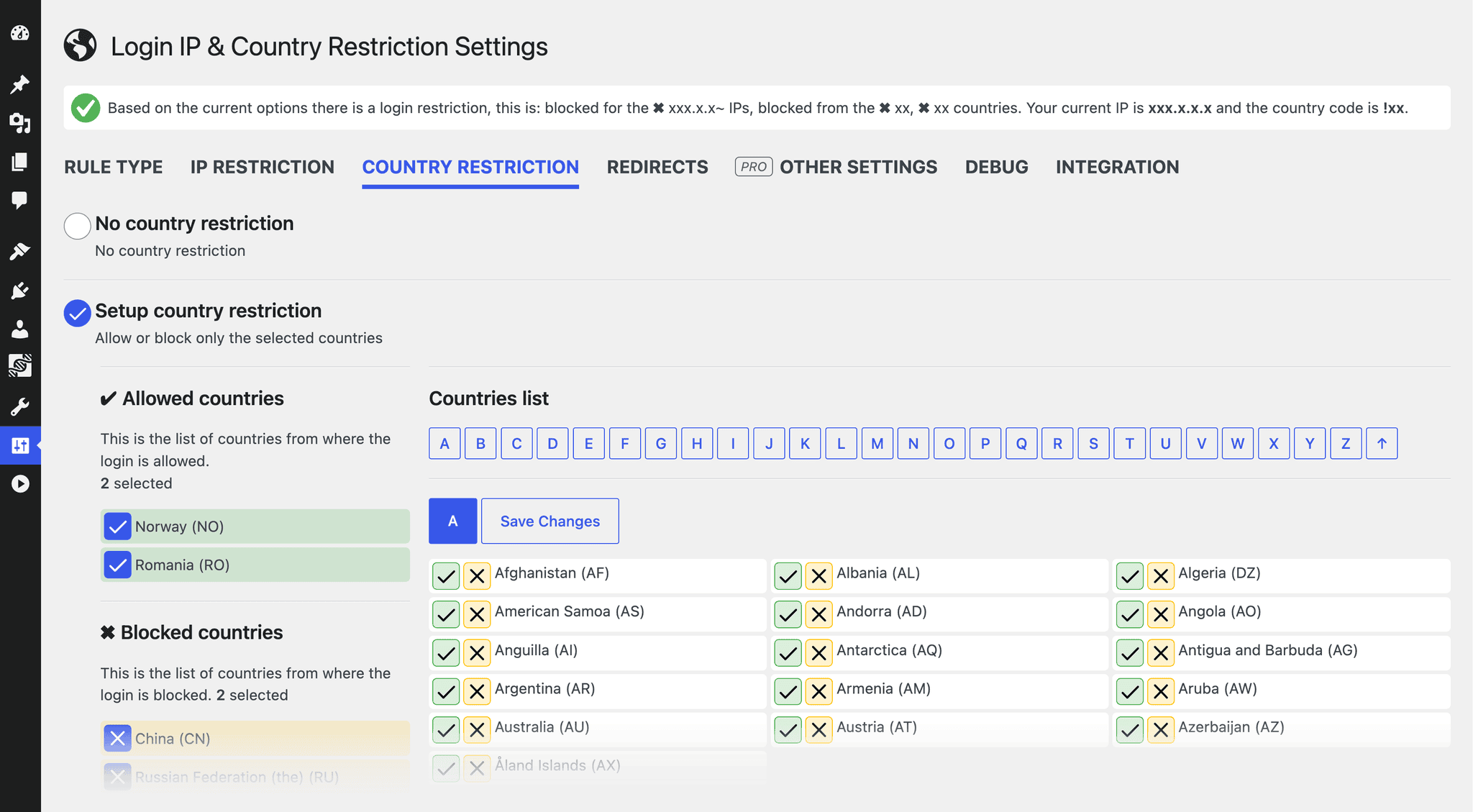Uncheck Norway (NO) in allowed countries
This screenshot has height=812, width=1473.
click(x=117, y=526)
